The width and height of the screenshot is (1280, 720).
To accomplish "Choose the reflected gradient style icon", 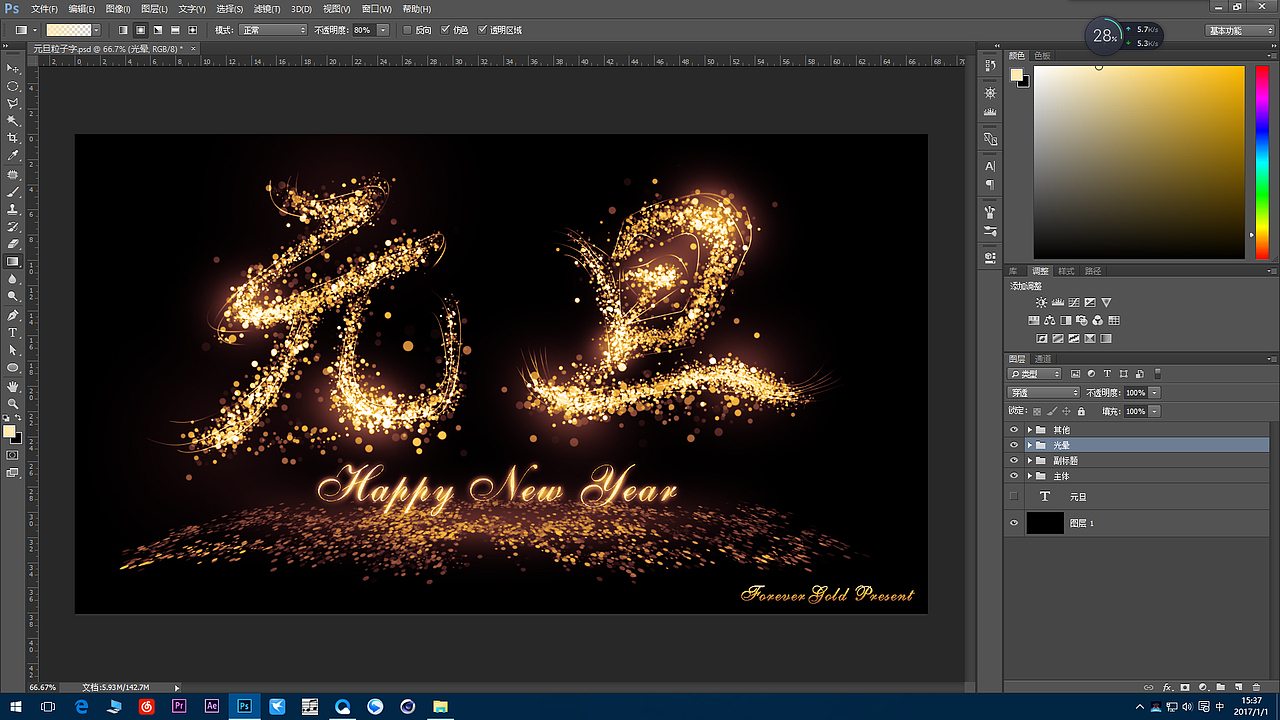I will coord(175,30).
